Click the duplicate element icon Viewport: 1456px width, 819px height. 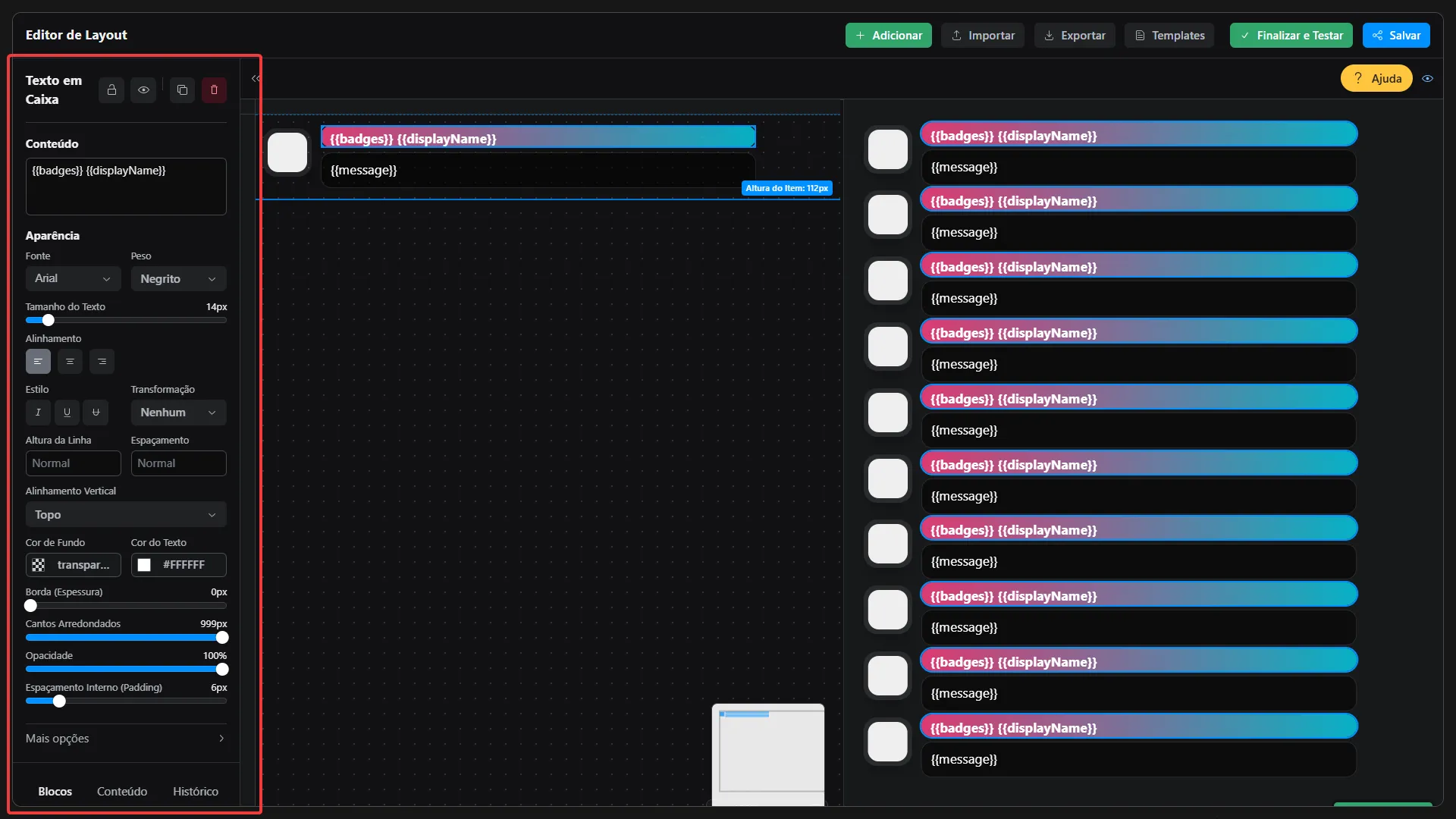(182, 90)
